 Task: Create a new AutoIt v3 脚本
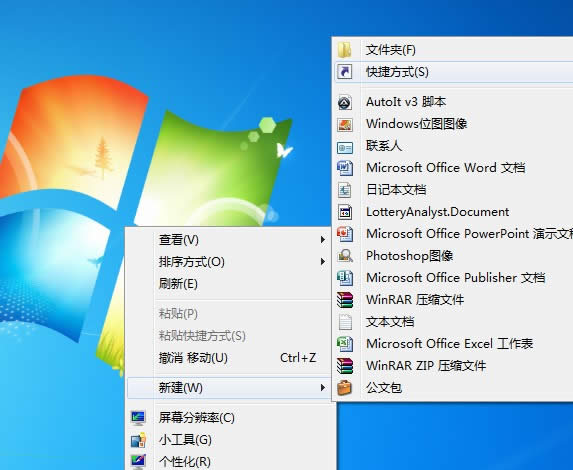click(454, 102)
